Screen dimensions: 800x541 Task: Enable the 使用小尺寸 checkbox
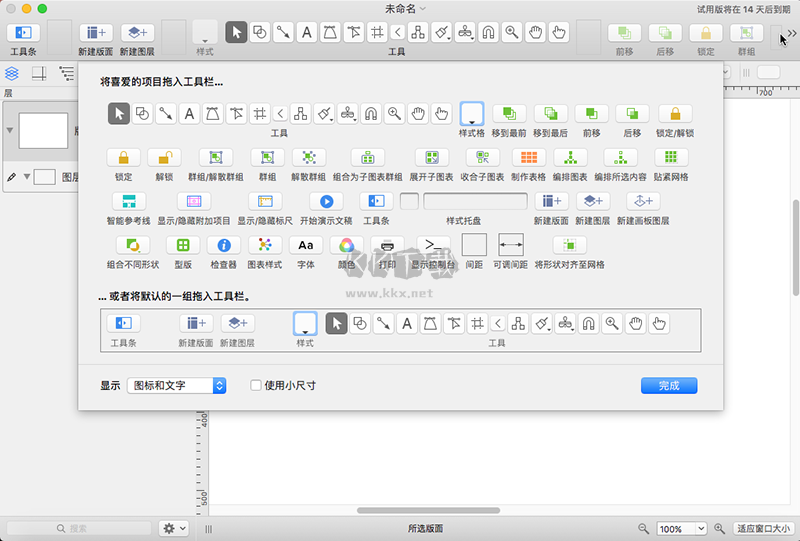[x=256, y=385]
